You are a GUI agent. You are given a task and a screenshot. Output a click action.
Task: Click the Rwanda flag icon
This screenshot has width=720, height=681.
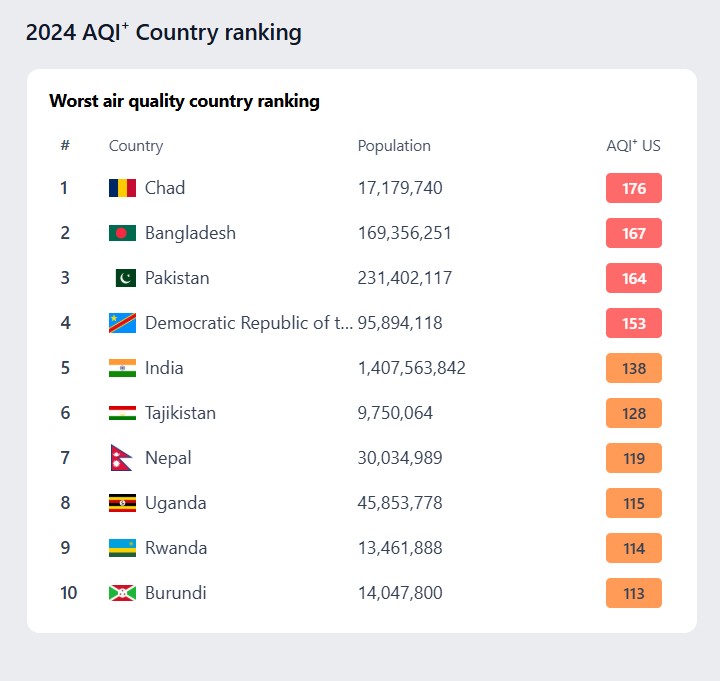click(122, 548)
